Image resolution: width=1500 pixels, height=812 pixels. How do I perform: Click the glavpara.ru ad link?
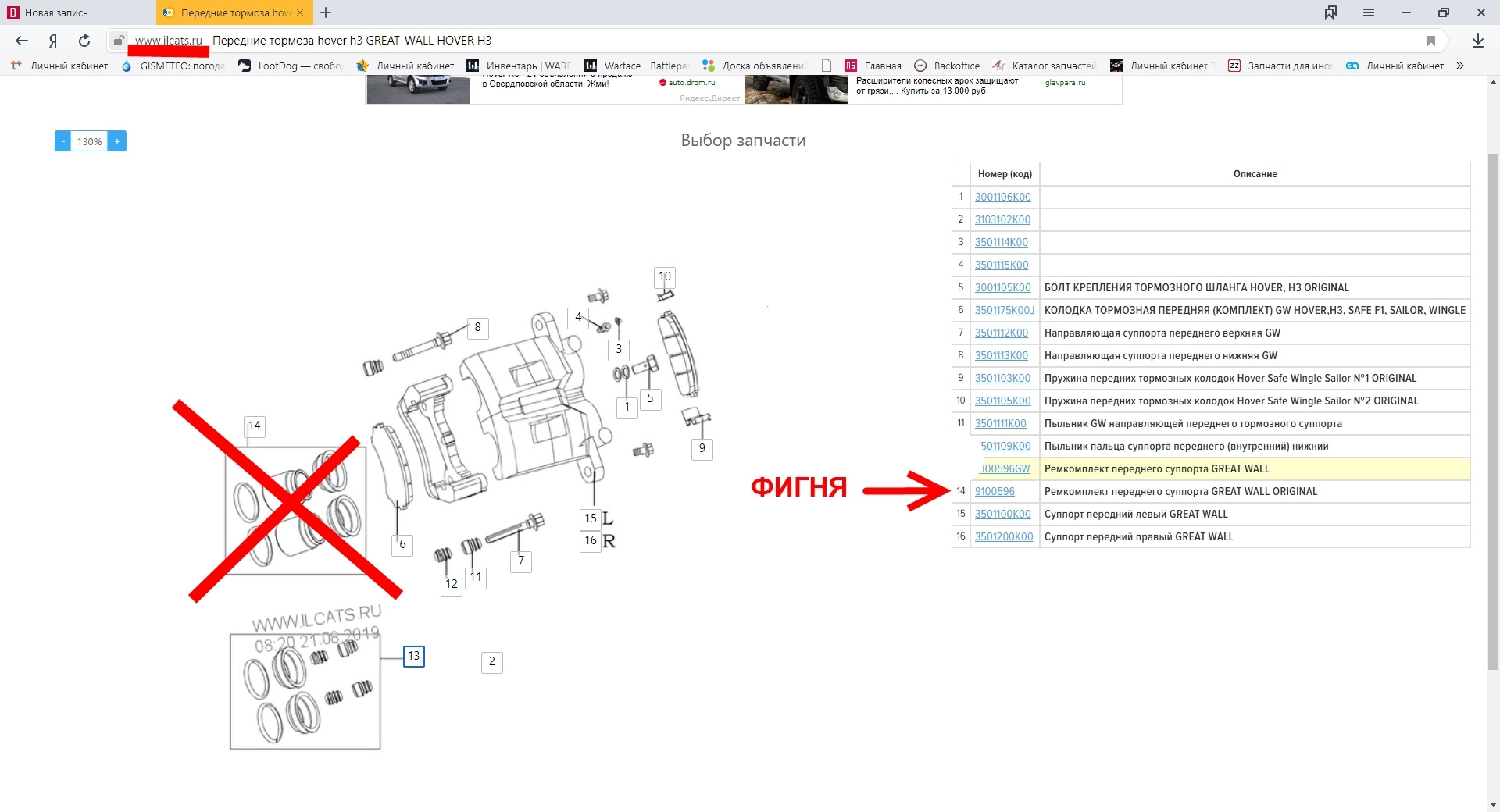point(1065,83)
